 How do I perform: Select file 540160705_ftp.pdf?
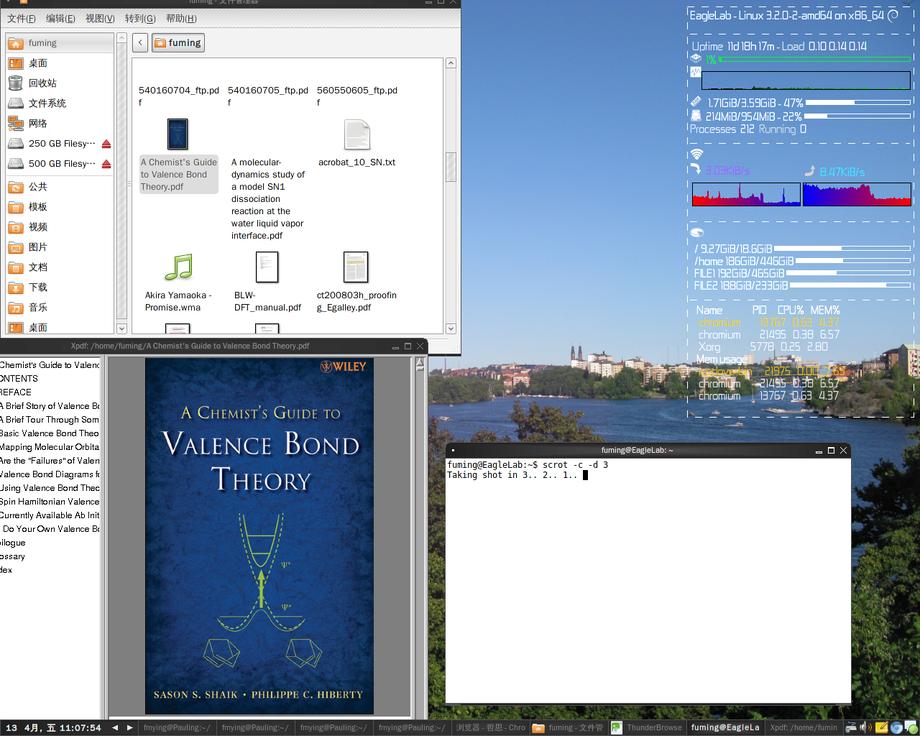(268, 96)
